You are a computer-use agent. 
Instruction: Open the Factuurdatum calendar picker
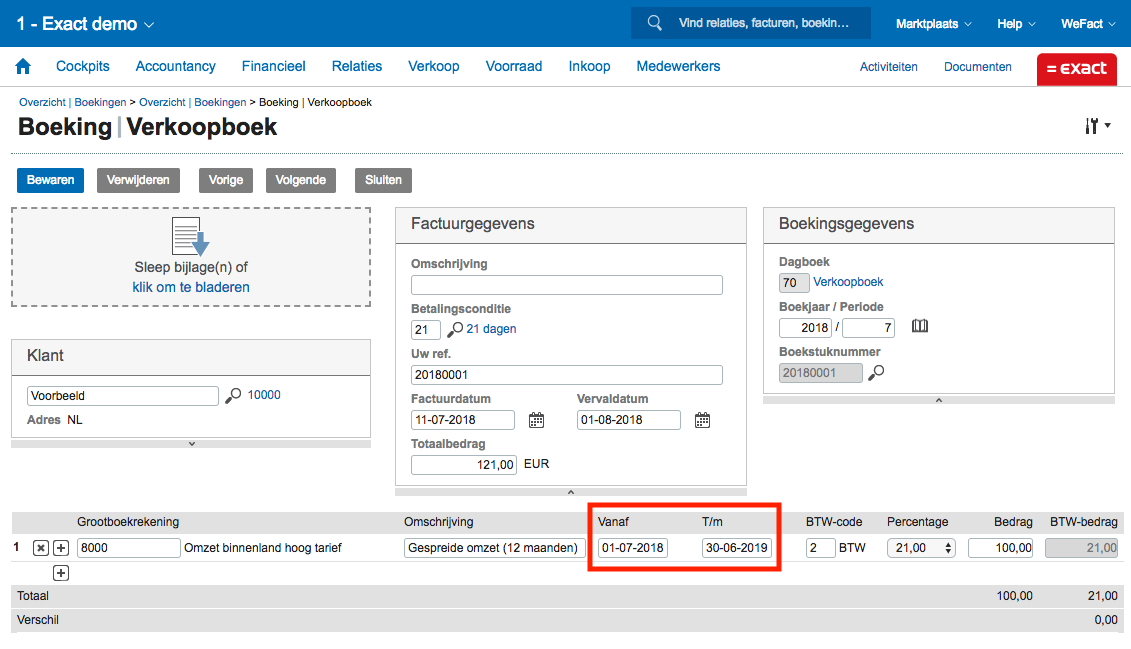[x=536, y=420]
